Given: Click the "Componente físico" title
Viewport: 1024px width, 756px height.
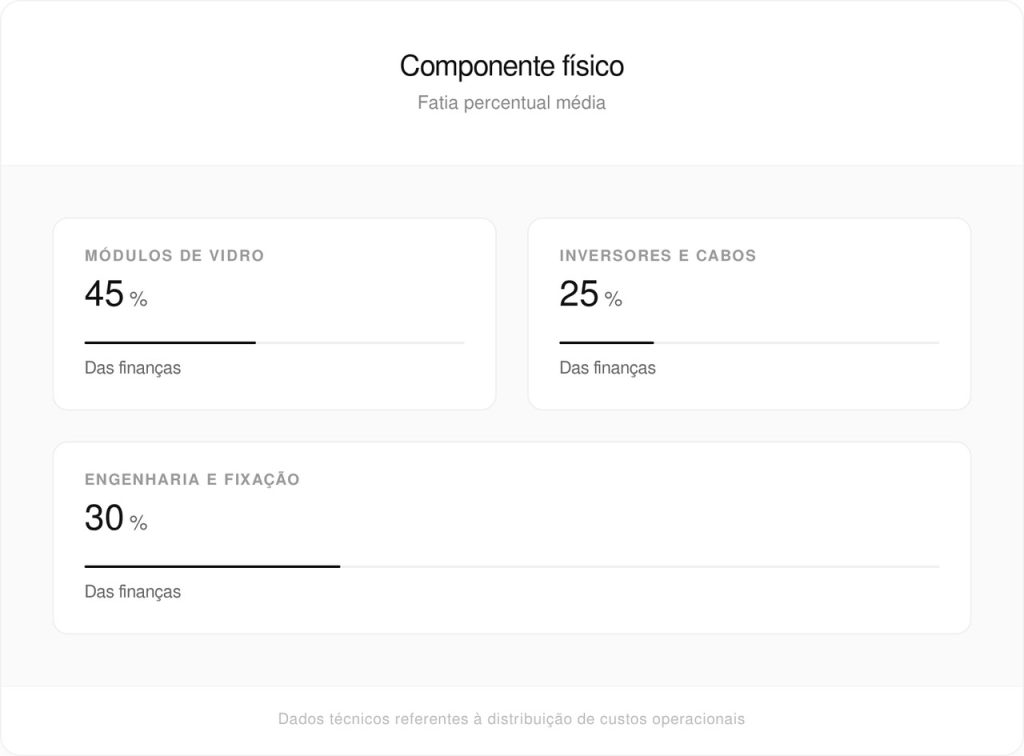Looking at the screenshot, I should tap(511, 66).
